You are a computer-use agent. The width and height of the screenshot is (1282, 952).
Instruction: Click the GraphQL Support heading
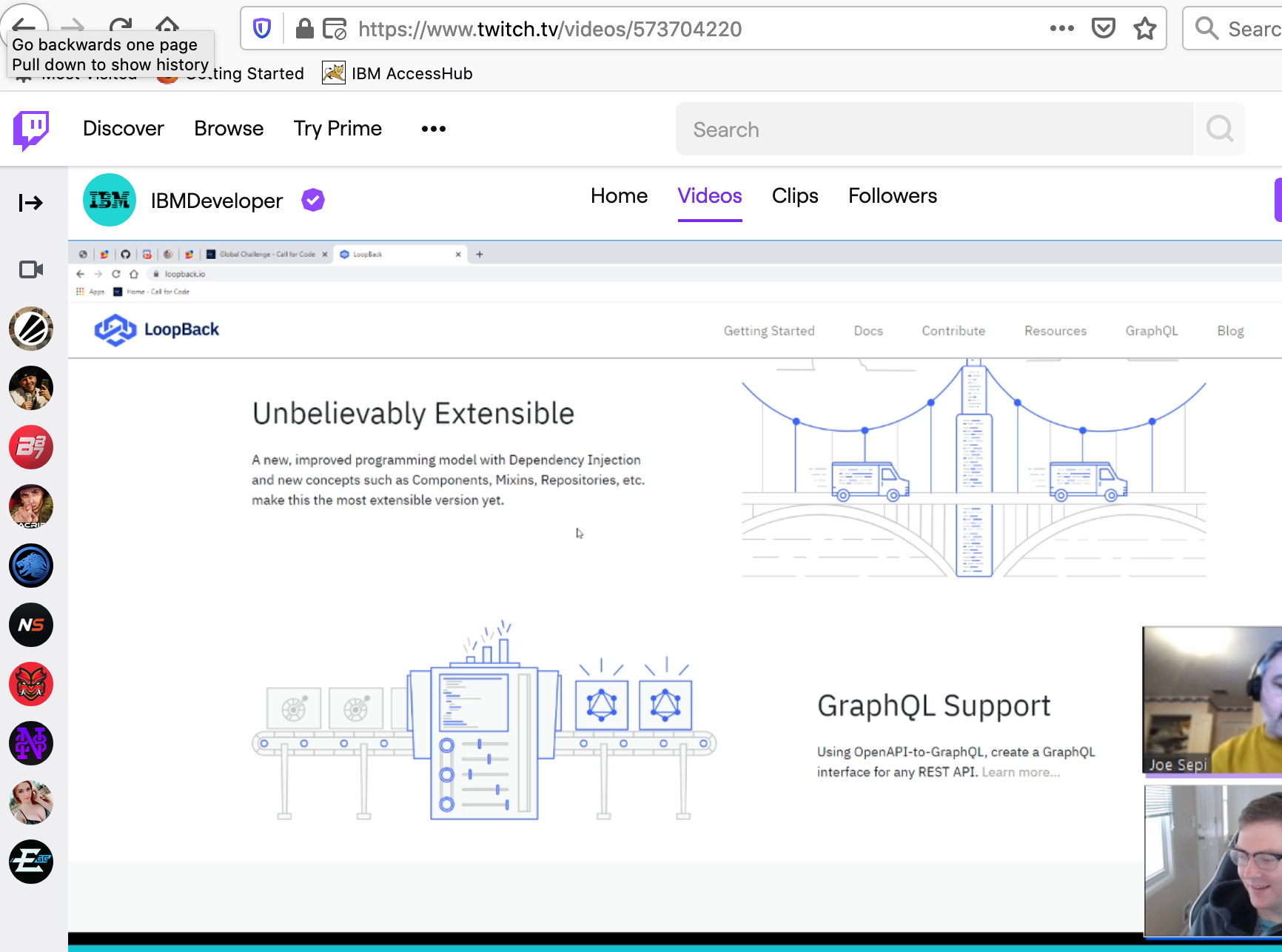(933, 706)
